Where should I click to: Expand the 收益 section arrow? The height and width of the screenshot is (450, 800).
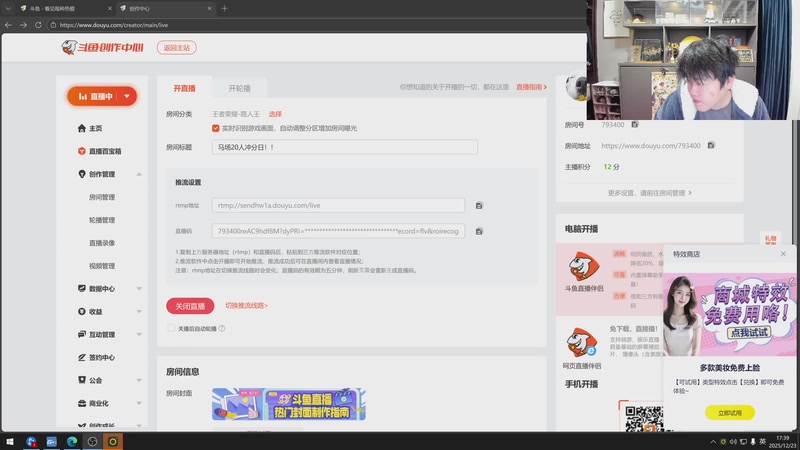click(139, 312)
